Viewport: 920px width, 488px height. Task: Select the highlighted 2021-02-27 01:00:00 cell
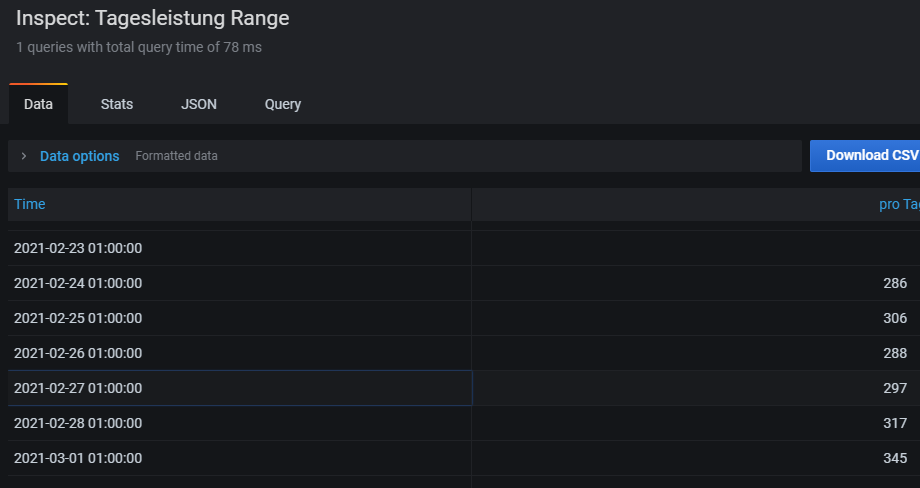pyautogui.click(x=78, y=388)
